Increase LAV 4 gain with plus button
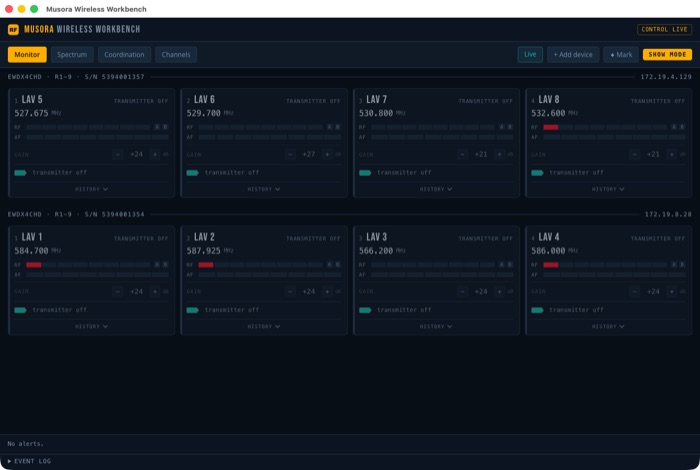Image resolution: width=700 pixels, height=470 pixels. pos(672,291)
